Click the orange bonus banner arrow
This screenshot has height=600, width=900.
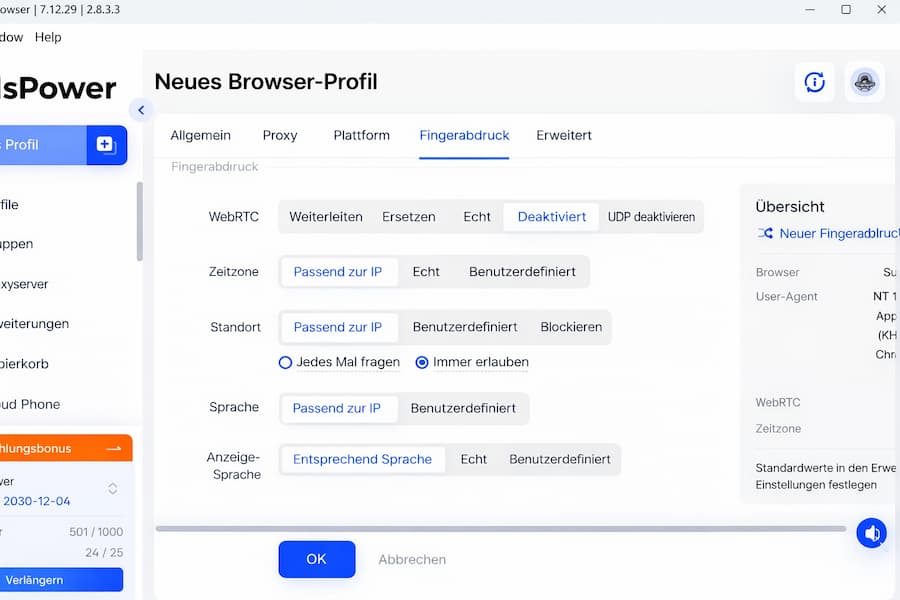113,449
